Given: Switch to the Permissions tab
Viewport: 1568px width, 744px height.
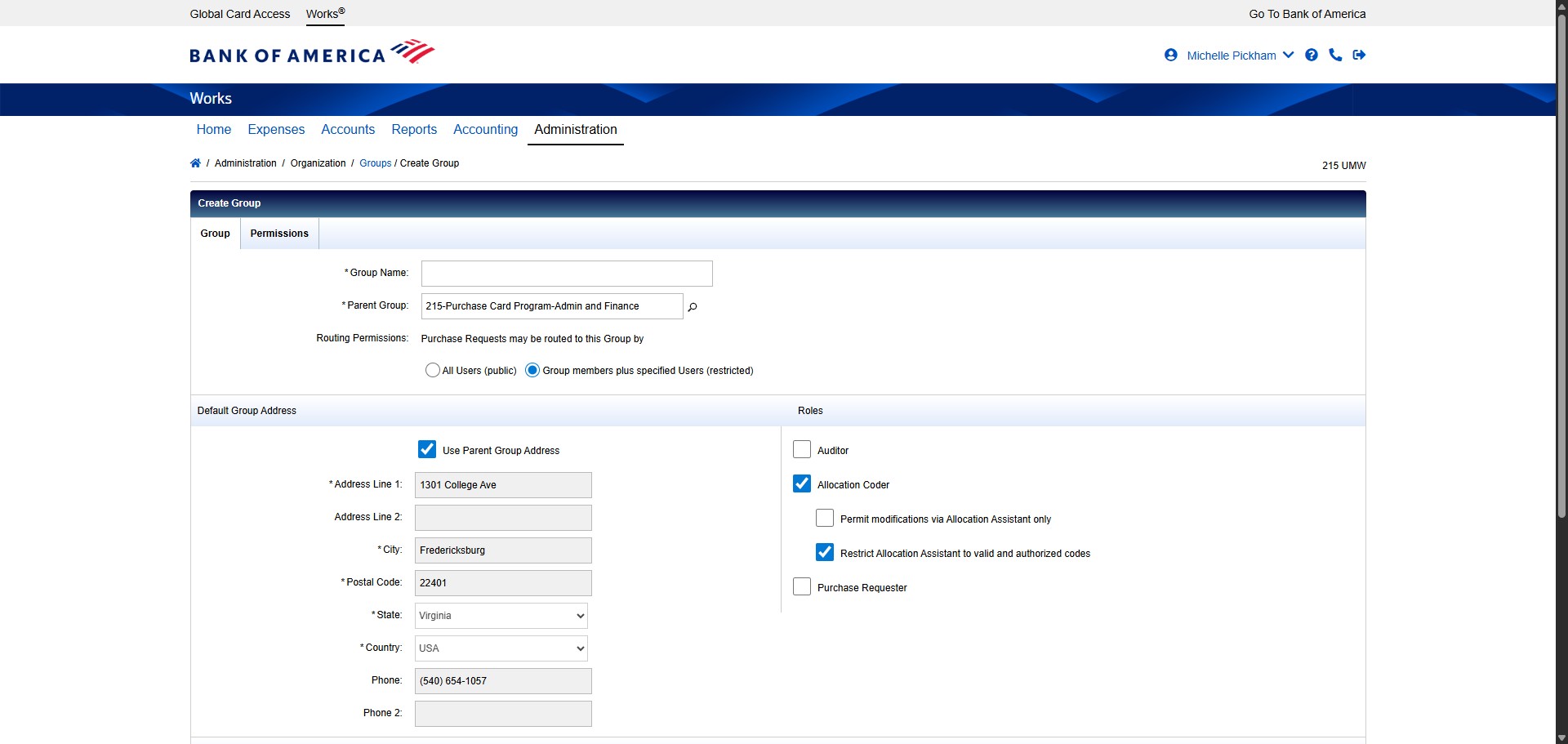Looking at the screenshot, I should (x=279, y=234).
